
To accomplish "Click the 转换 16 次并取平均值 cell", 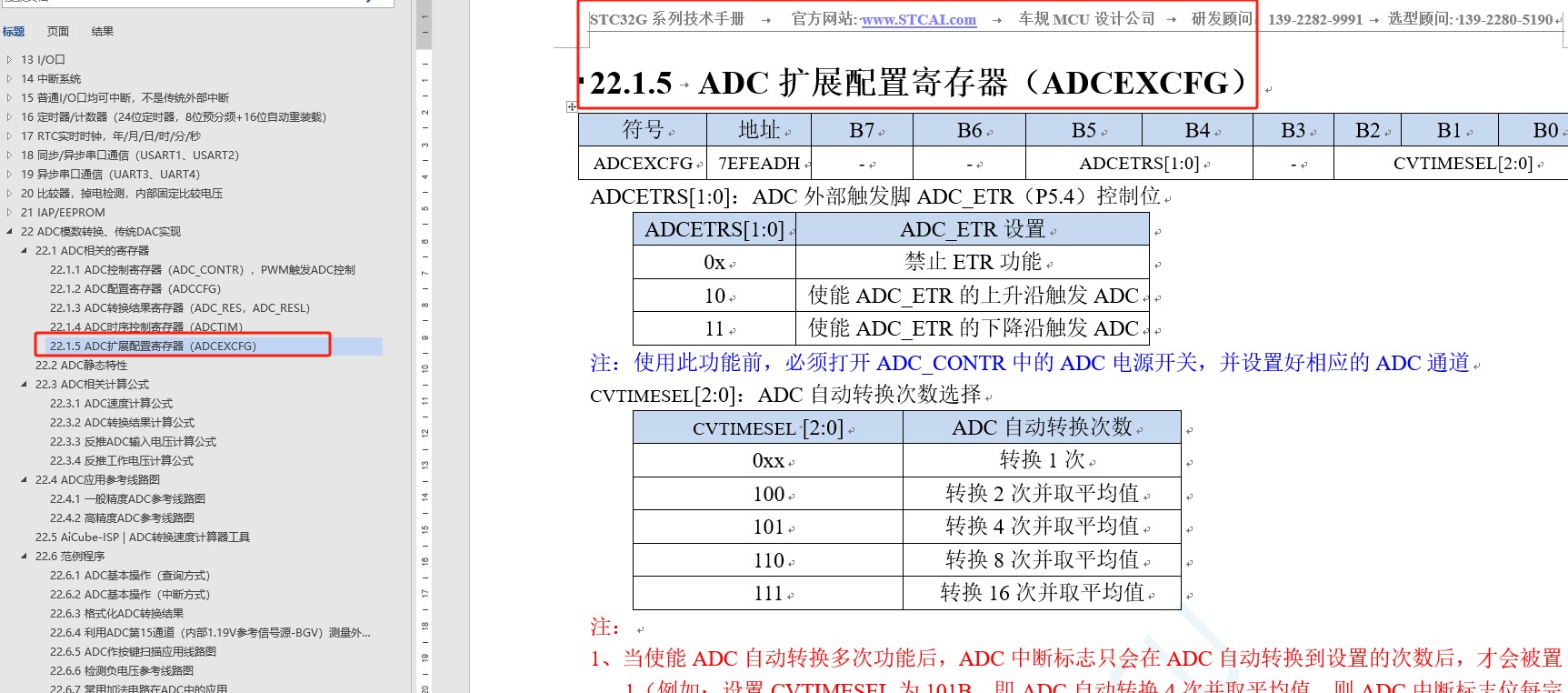I will [1042, 593].
